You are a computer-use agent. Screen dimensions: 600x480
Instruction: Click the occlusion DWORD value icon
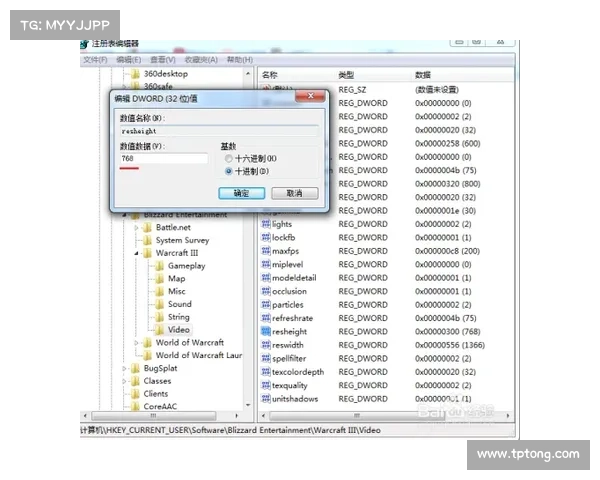tap(266, 291)
